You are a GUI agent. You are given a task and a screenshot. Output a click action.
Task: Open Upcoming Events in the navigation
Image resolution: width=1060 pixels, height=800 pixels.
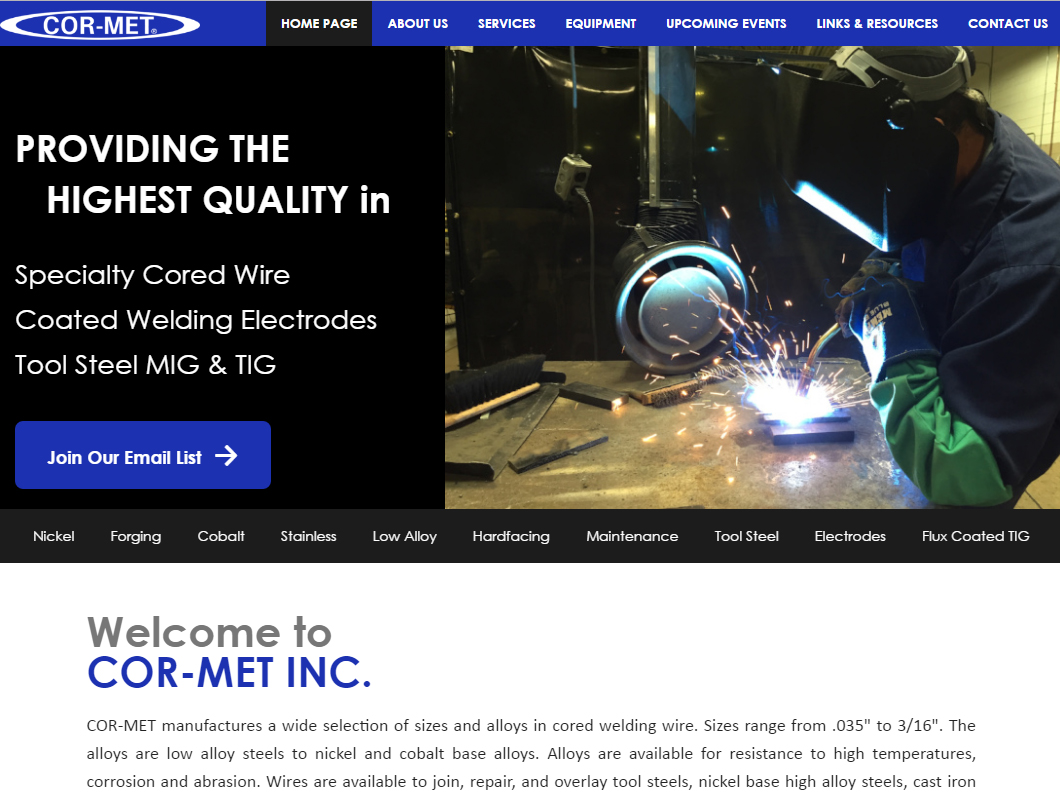tap(726, 24)
